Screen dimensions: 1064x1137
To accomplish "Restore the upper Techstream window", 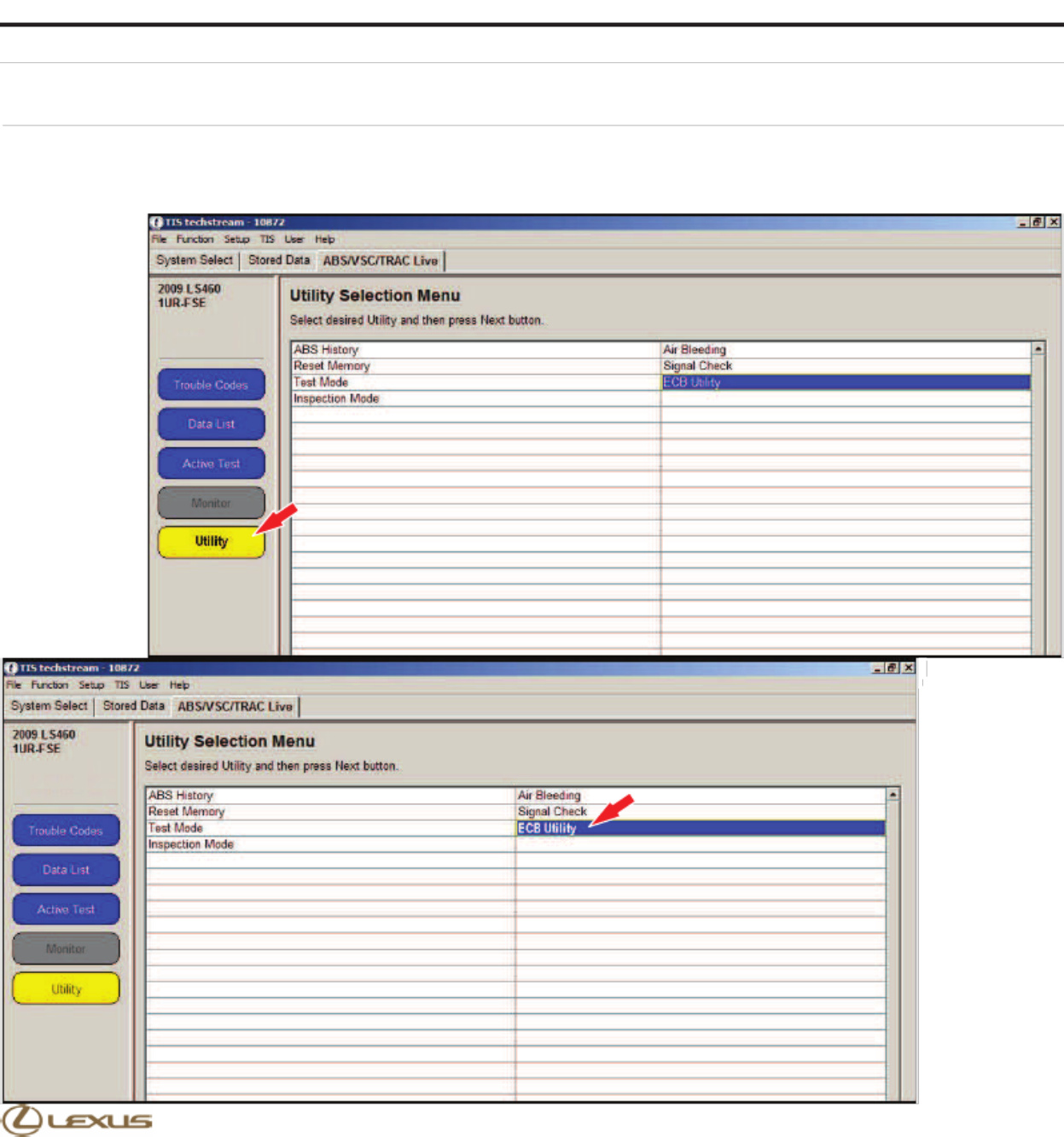I will pyautogui.click(x=1038, y=222).
